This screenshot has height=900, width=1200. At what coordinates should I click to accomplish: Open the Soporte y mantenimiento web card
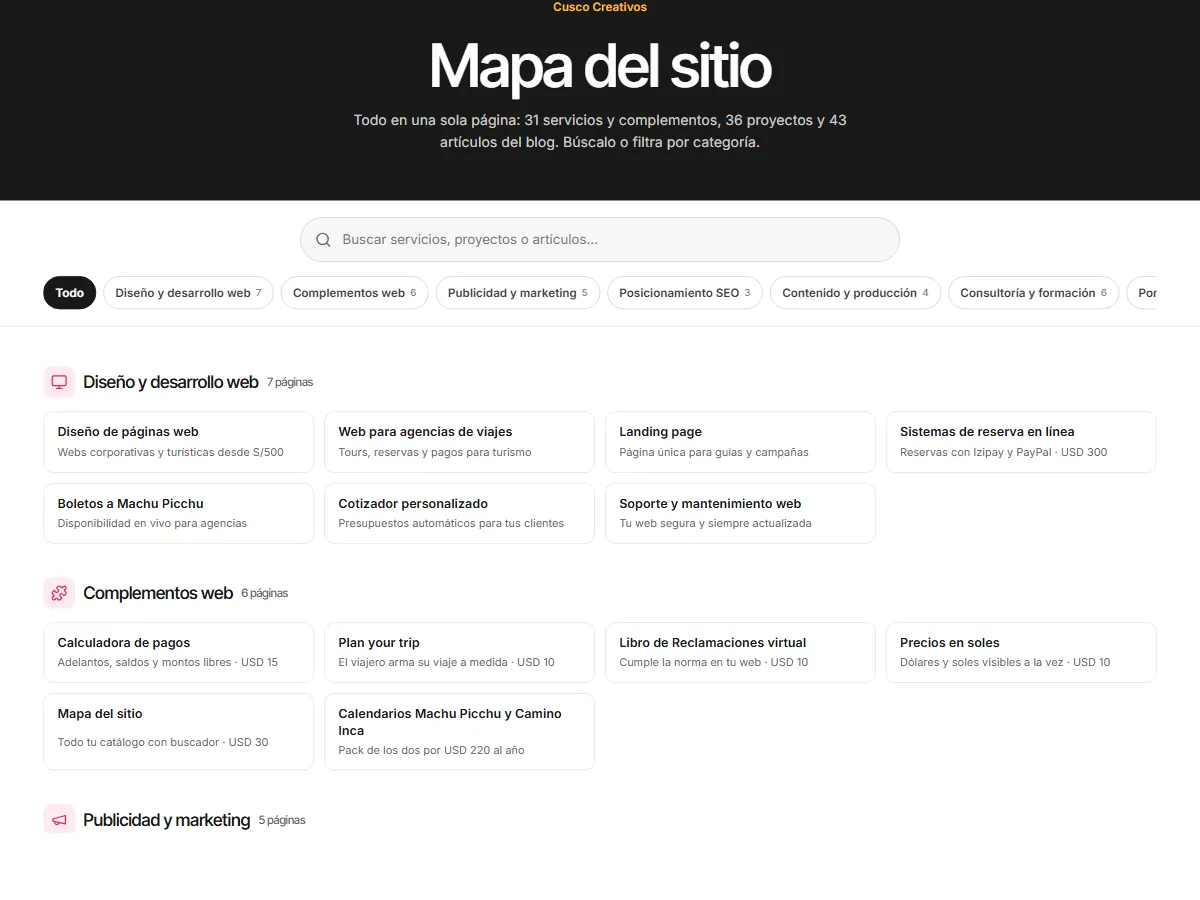(x=740, y=513)
